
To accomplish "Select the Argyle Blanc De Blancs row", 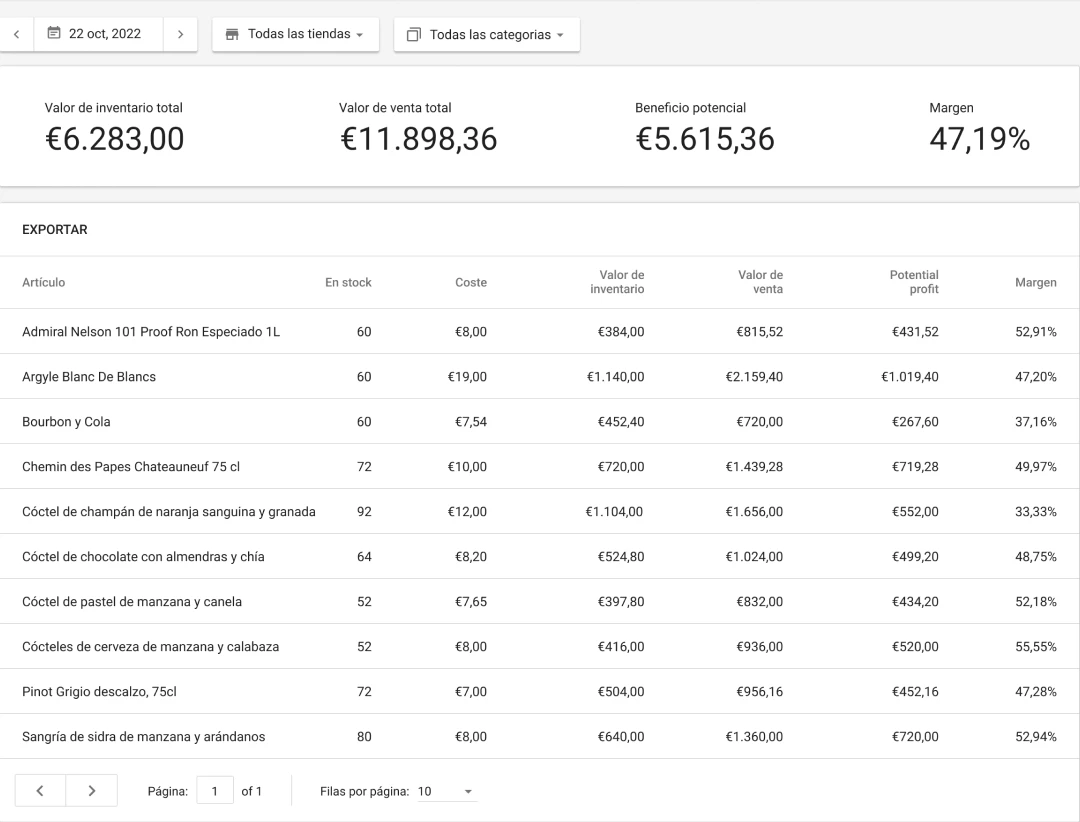I will click(x=89, y=377).
